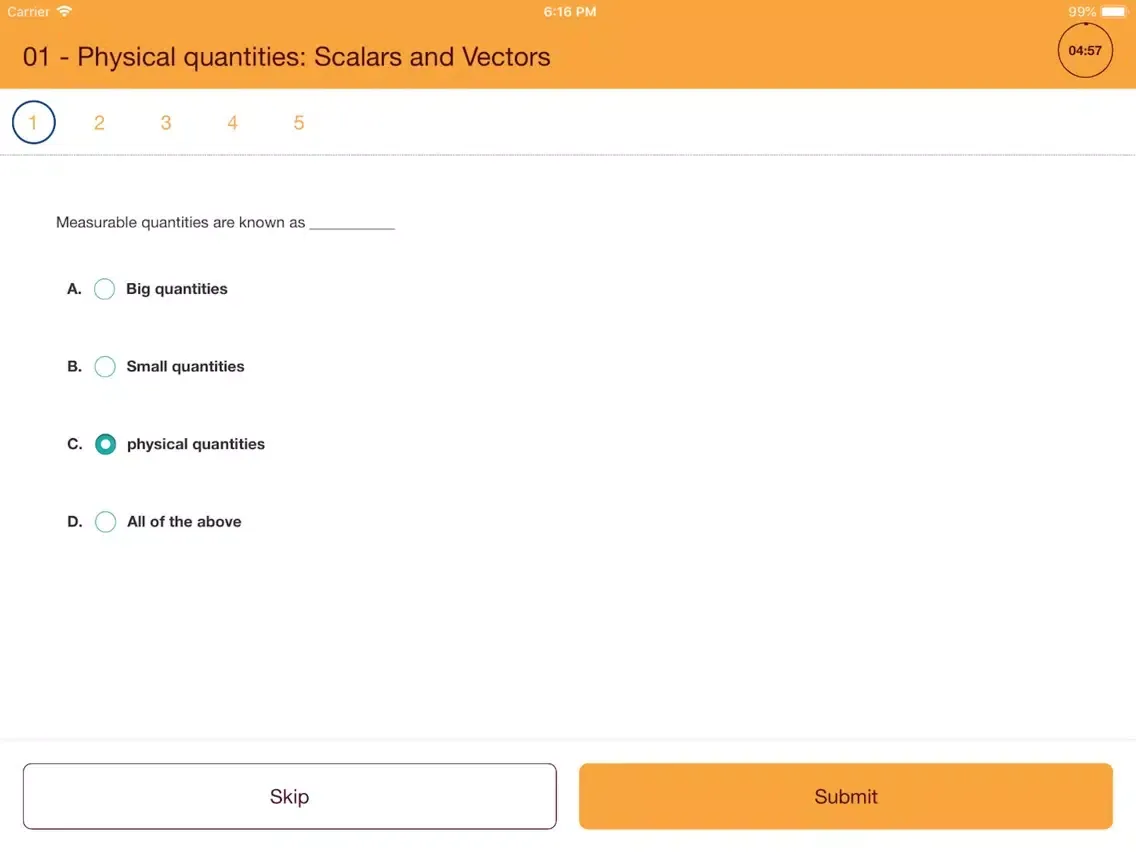Jump to question 3

[x=166, y=122]
